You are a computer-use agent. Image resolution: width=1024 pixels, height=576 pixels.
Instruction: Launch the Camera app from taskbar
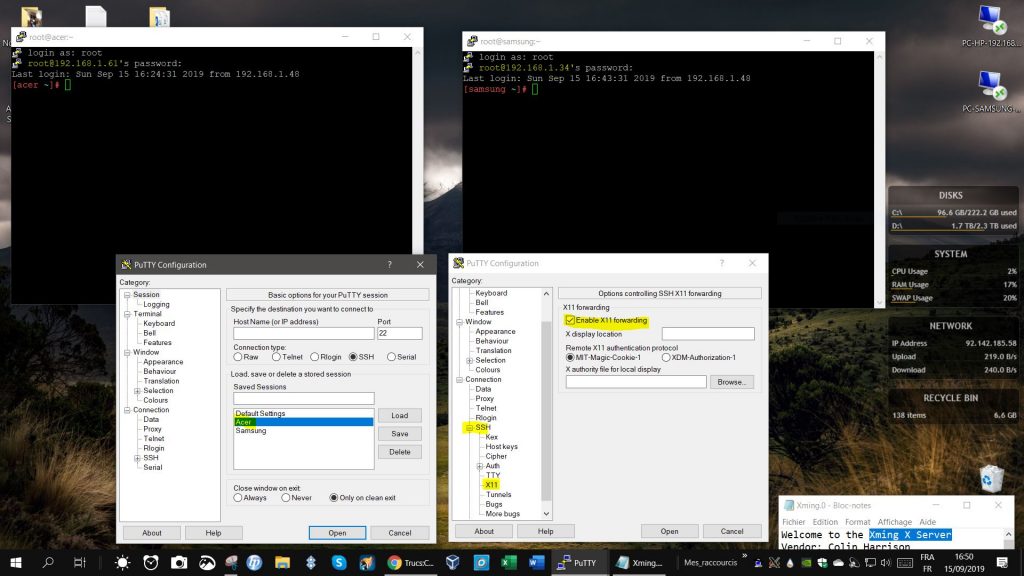point(178,562)
